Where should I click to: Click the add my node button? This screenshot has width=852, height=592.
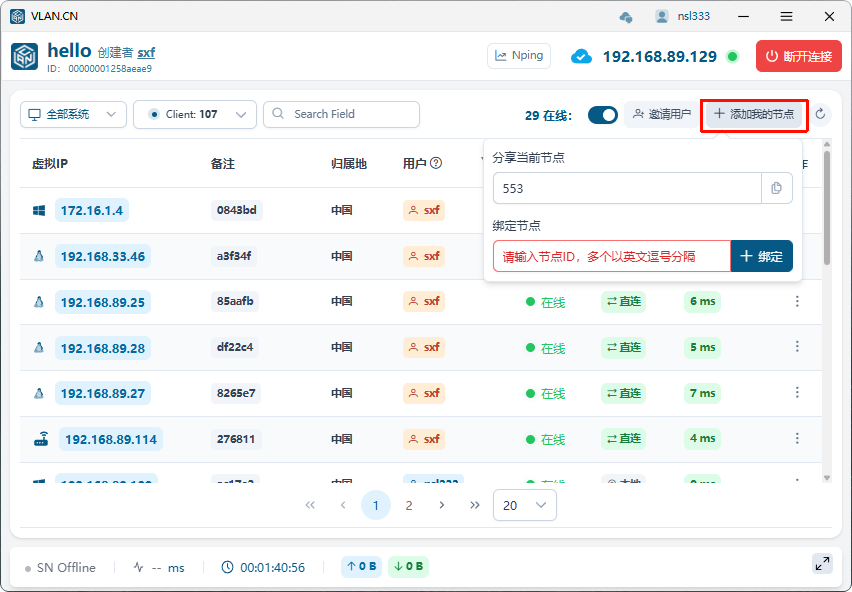754,114
